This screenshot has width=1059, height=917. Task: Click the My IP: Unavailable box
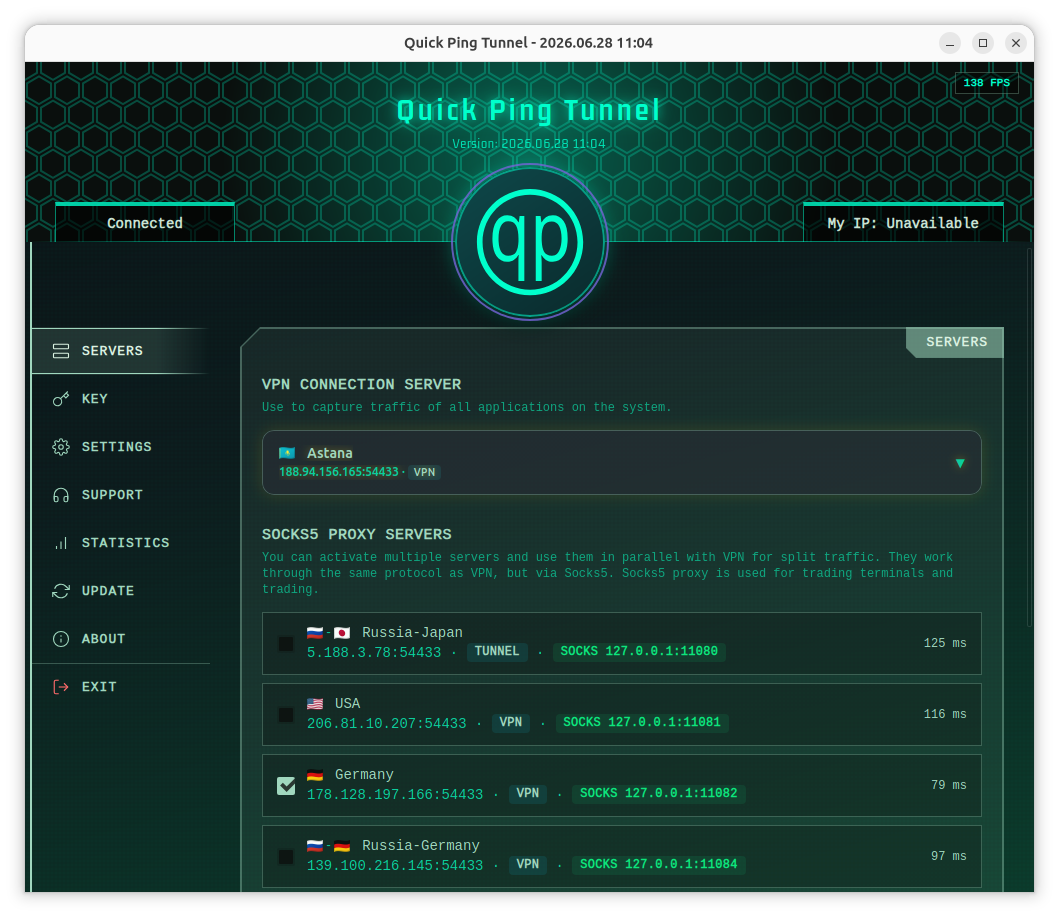(903, 223)
